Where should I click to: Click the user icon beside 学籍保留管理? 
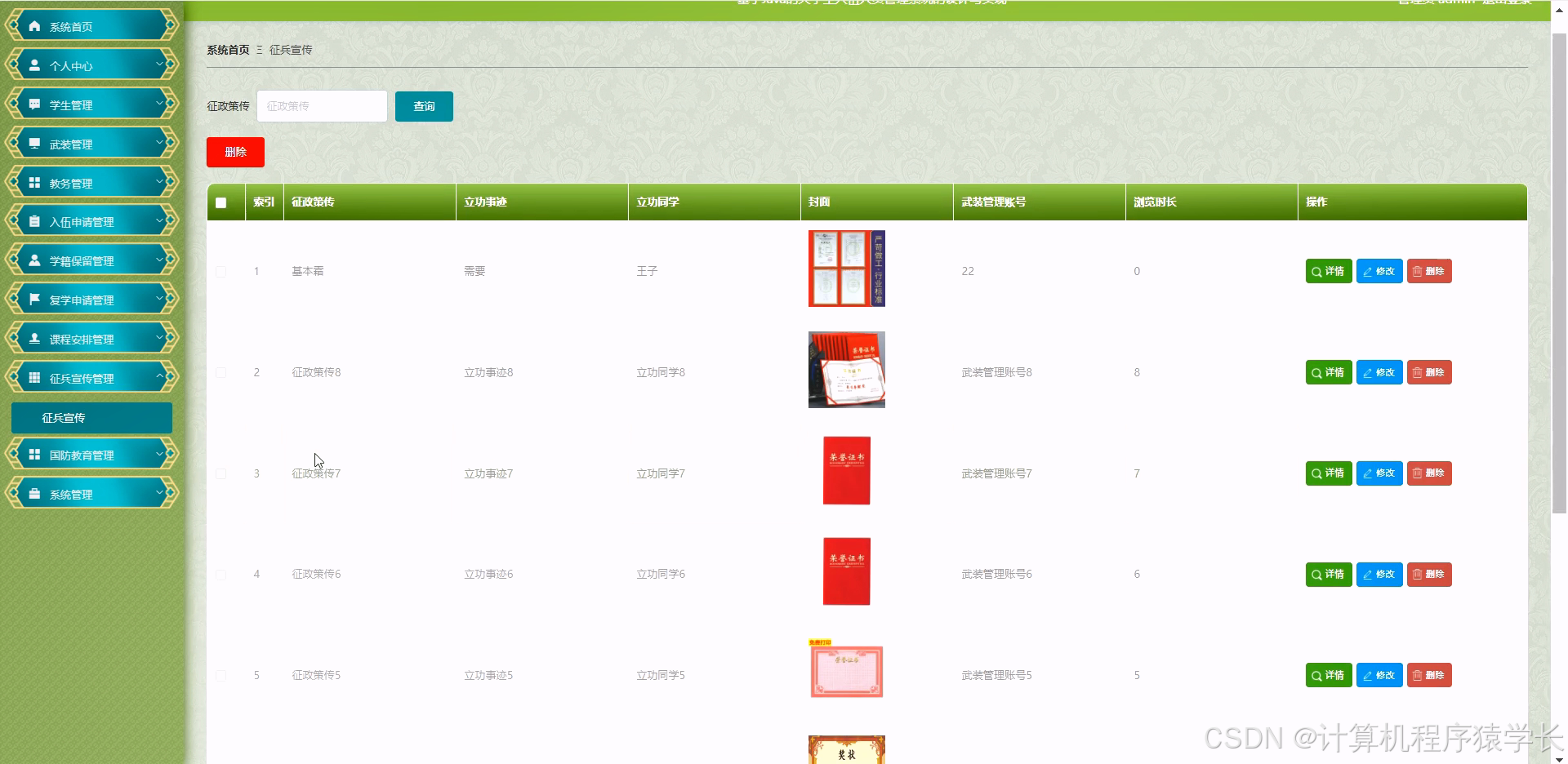pyautogui.click(x=34, y=260)
